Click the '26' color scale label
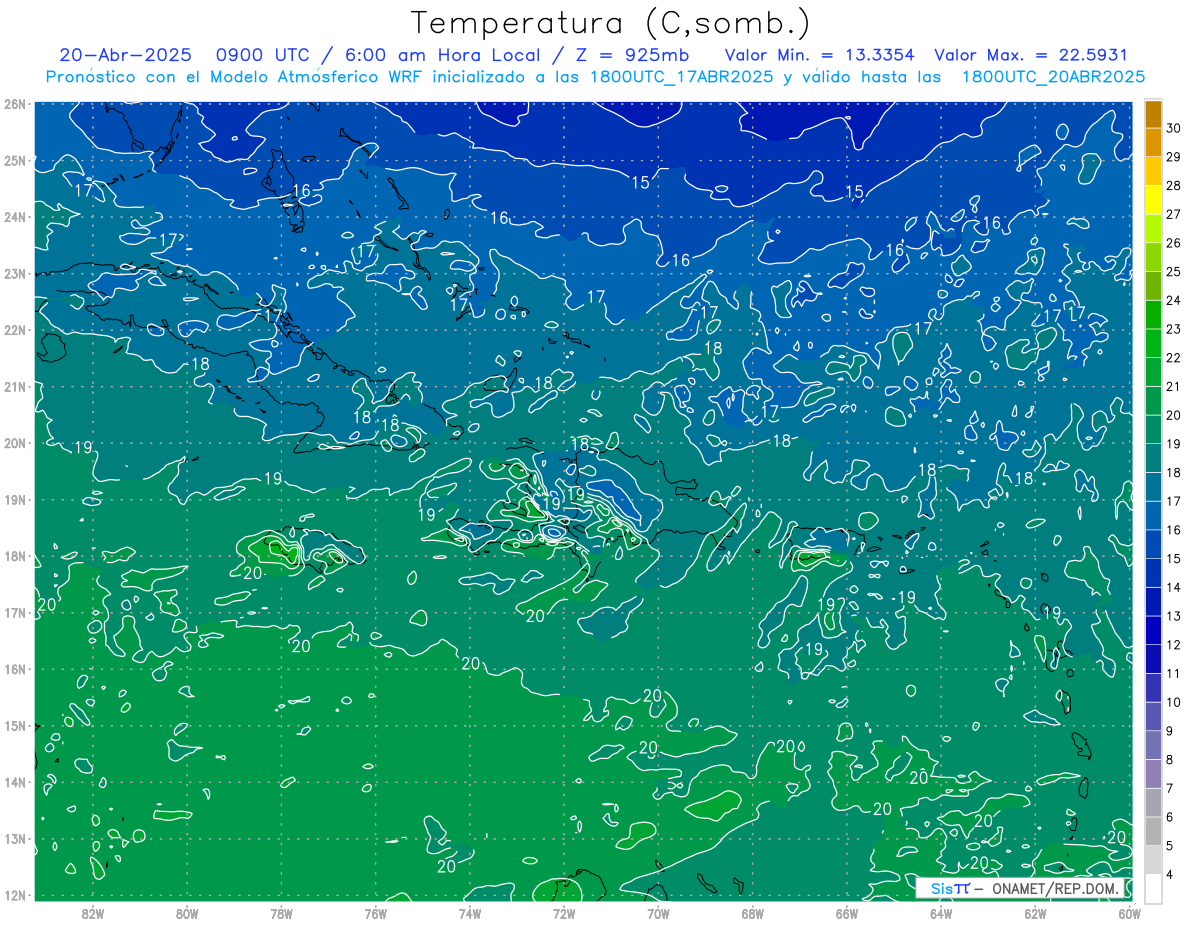The height and width of the screenshot is (927, 1200). click(1175, 243)
